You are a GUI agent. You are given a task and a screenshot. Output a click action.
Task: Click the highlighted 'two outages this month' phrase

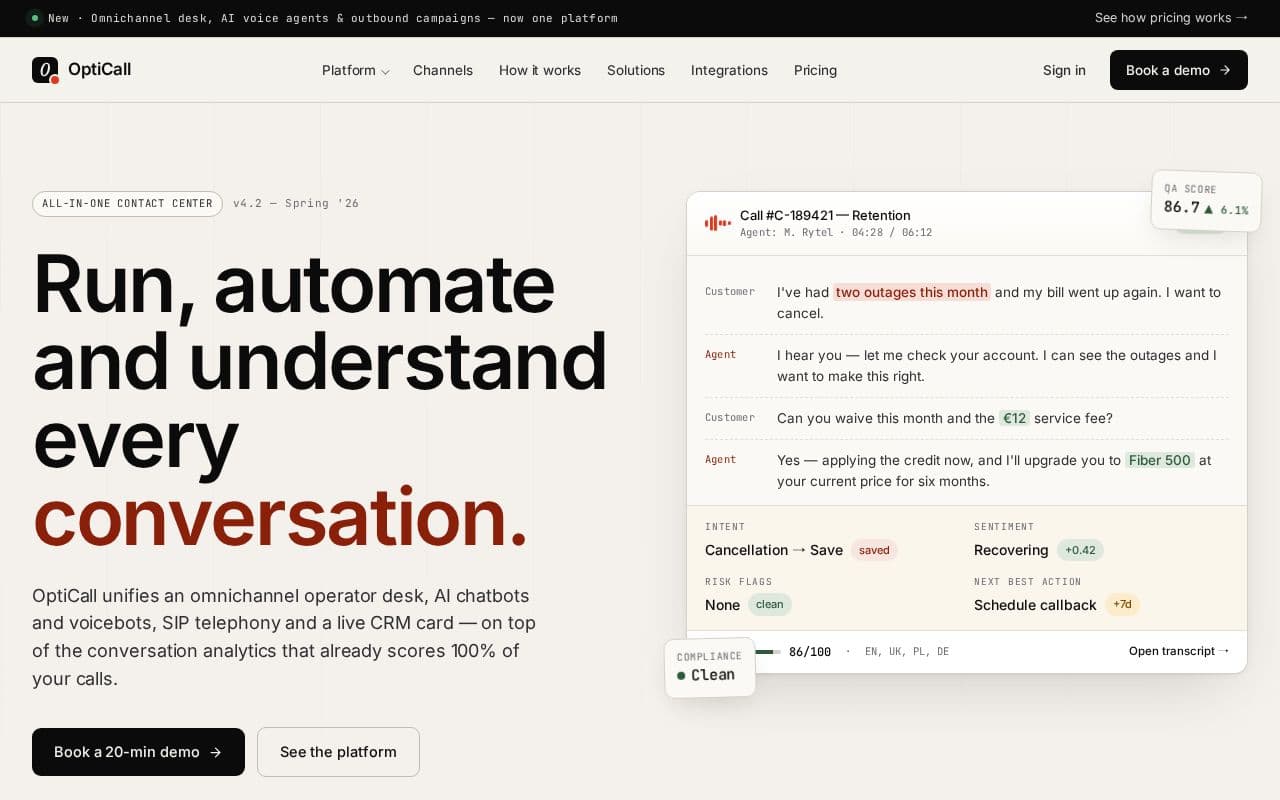[x=912, y=292]
